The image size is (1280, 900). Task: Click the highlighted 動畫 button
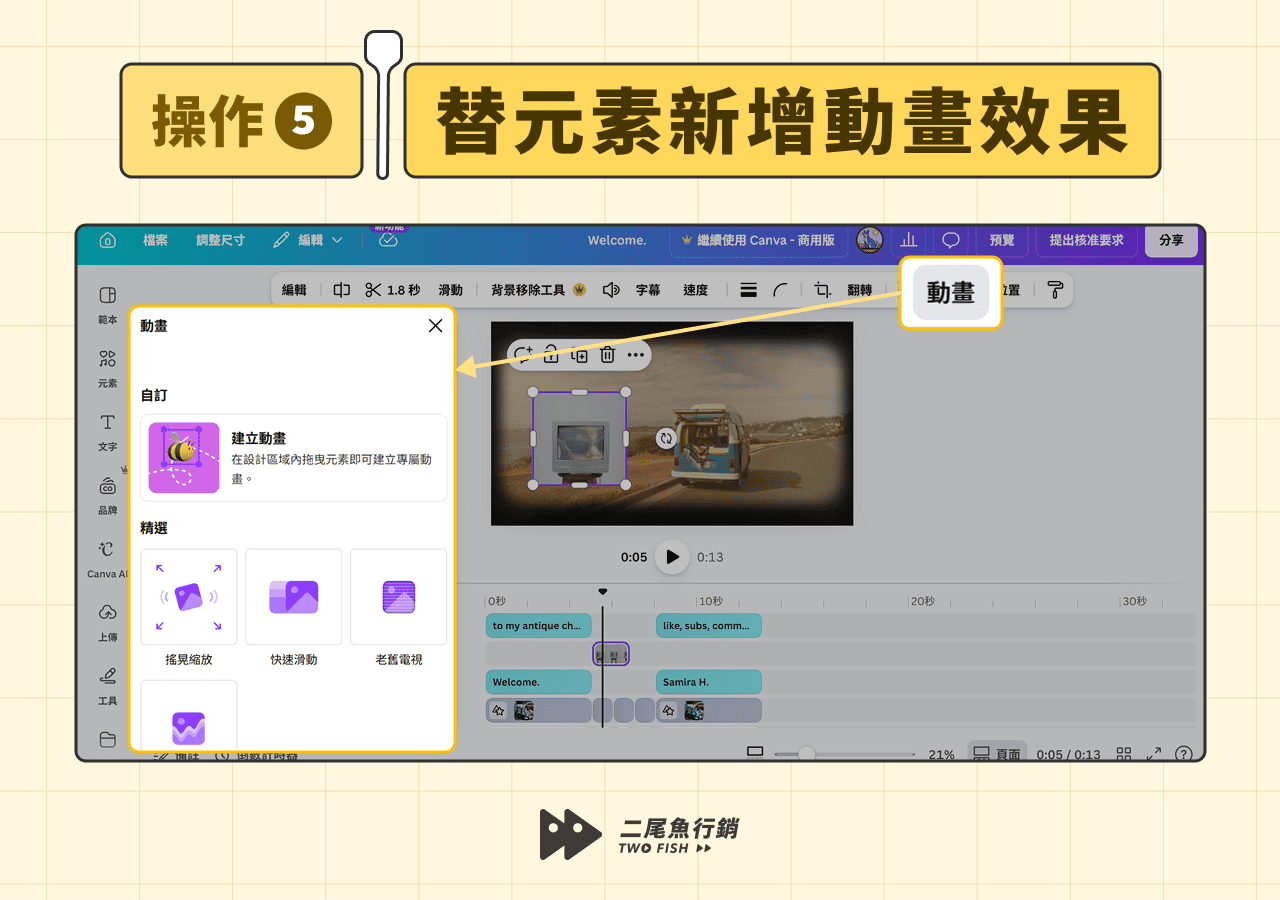coord(950,292)
